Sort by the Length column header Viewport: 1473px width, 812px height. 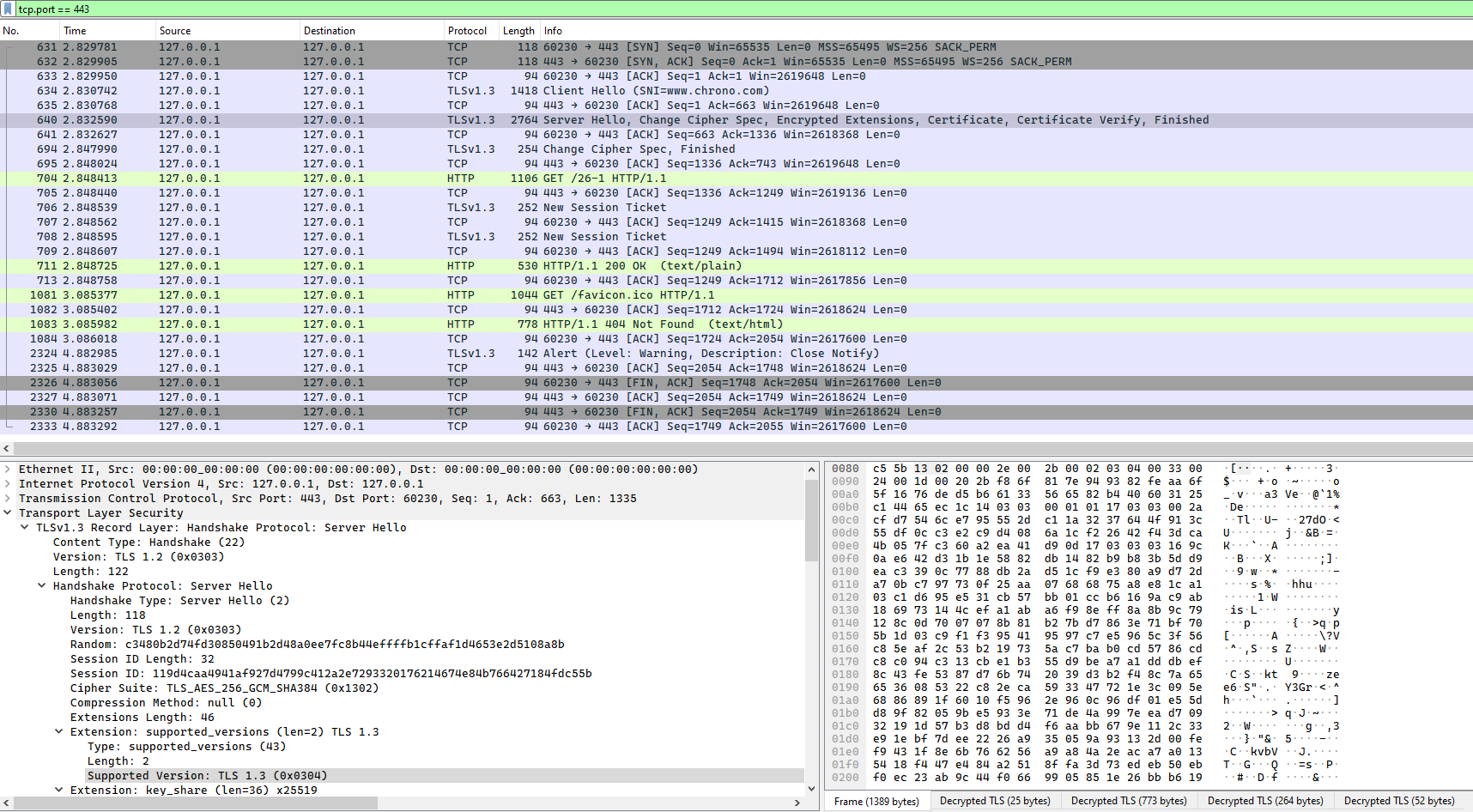(518, 30)
